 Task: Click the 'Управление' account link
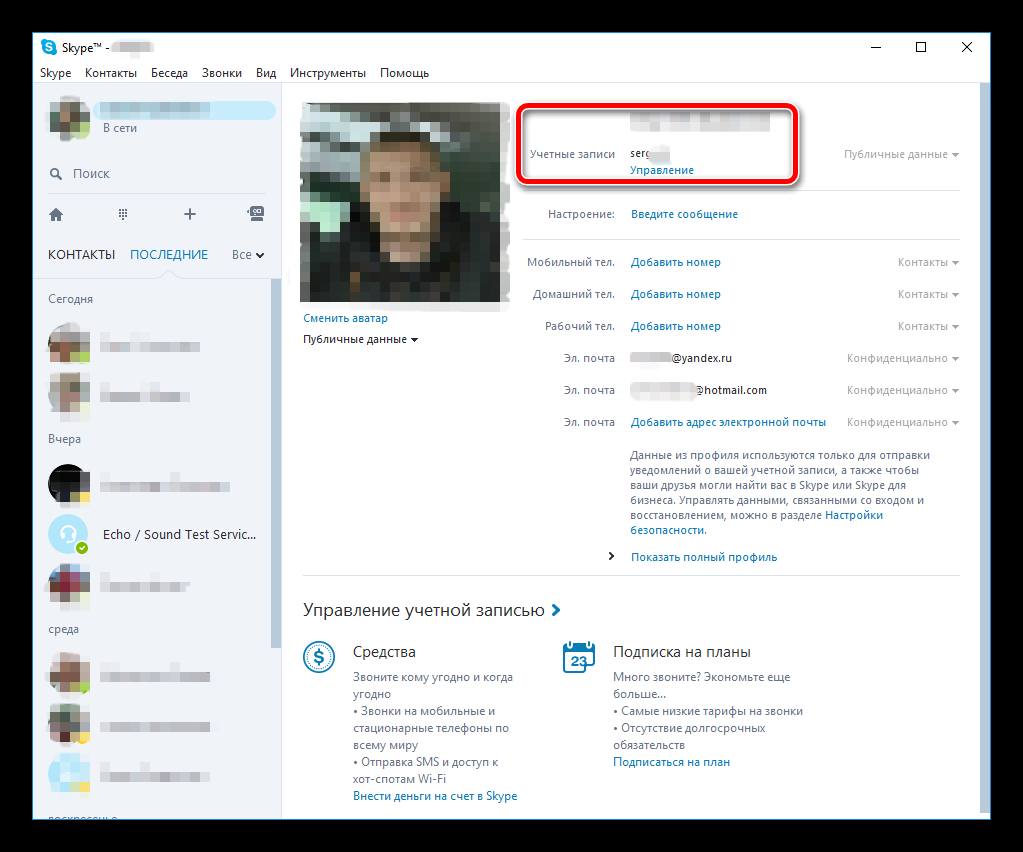pos(661,170)
